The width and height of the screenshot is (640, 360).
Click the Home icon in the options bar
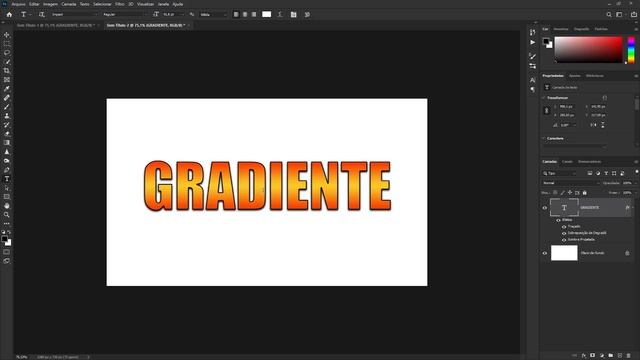click(9, 14)
